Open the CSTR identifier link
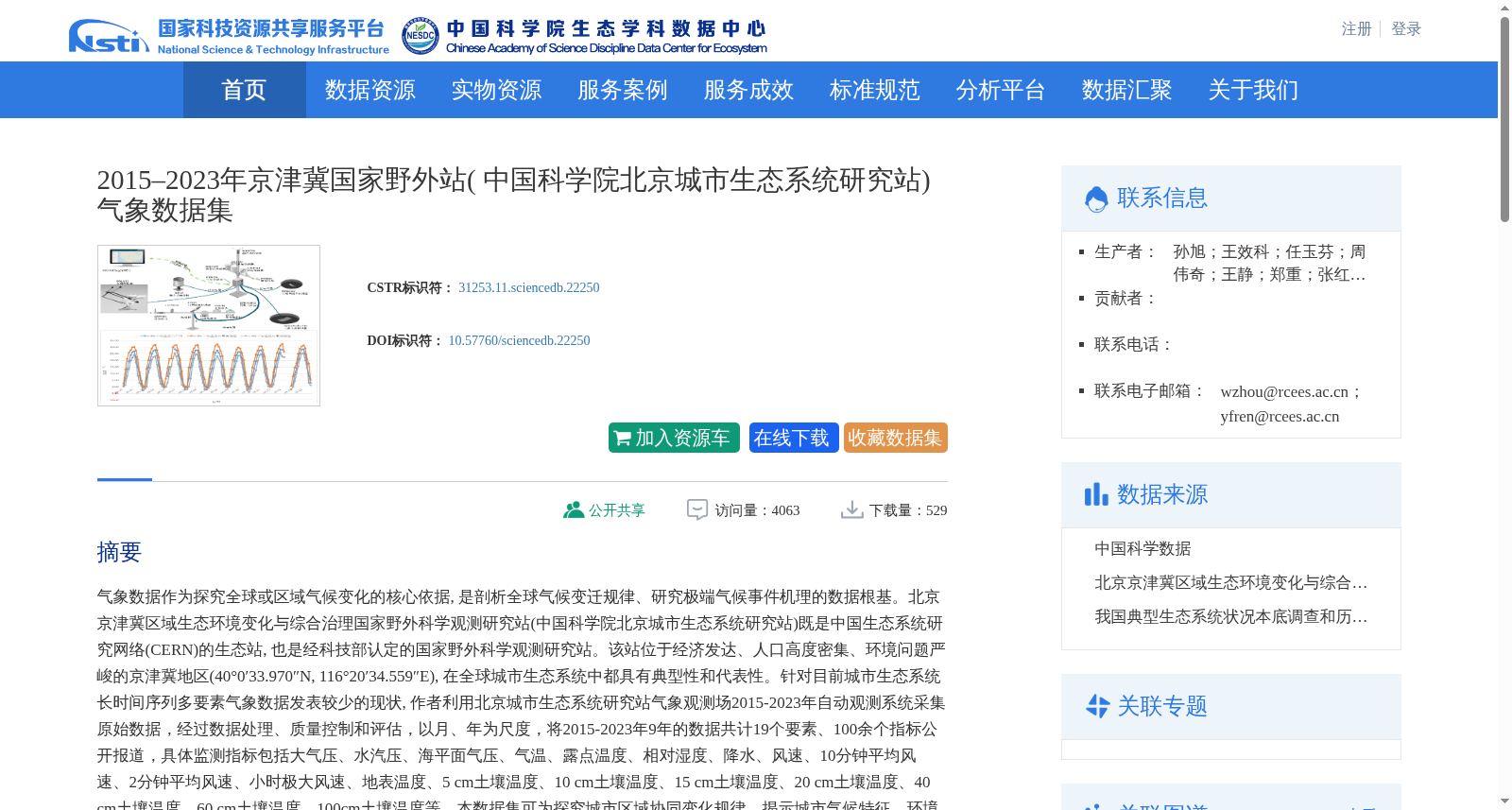 click(528, 287)
